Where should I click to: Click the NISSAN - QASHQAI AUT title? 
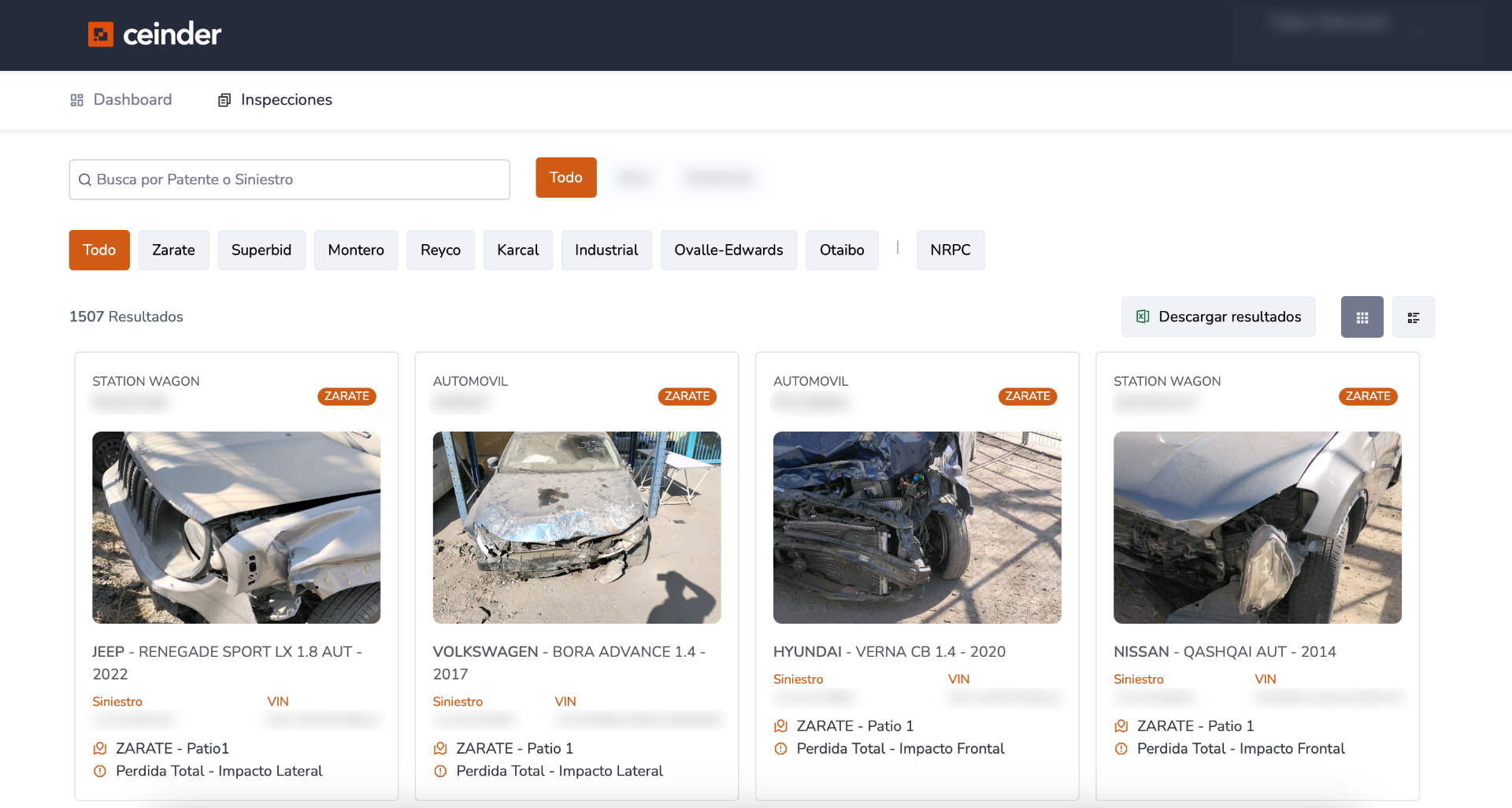click(x=1225, y=652)
